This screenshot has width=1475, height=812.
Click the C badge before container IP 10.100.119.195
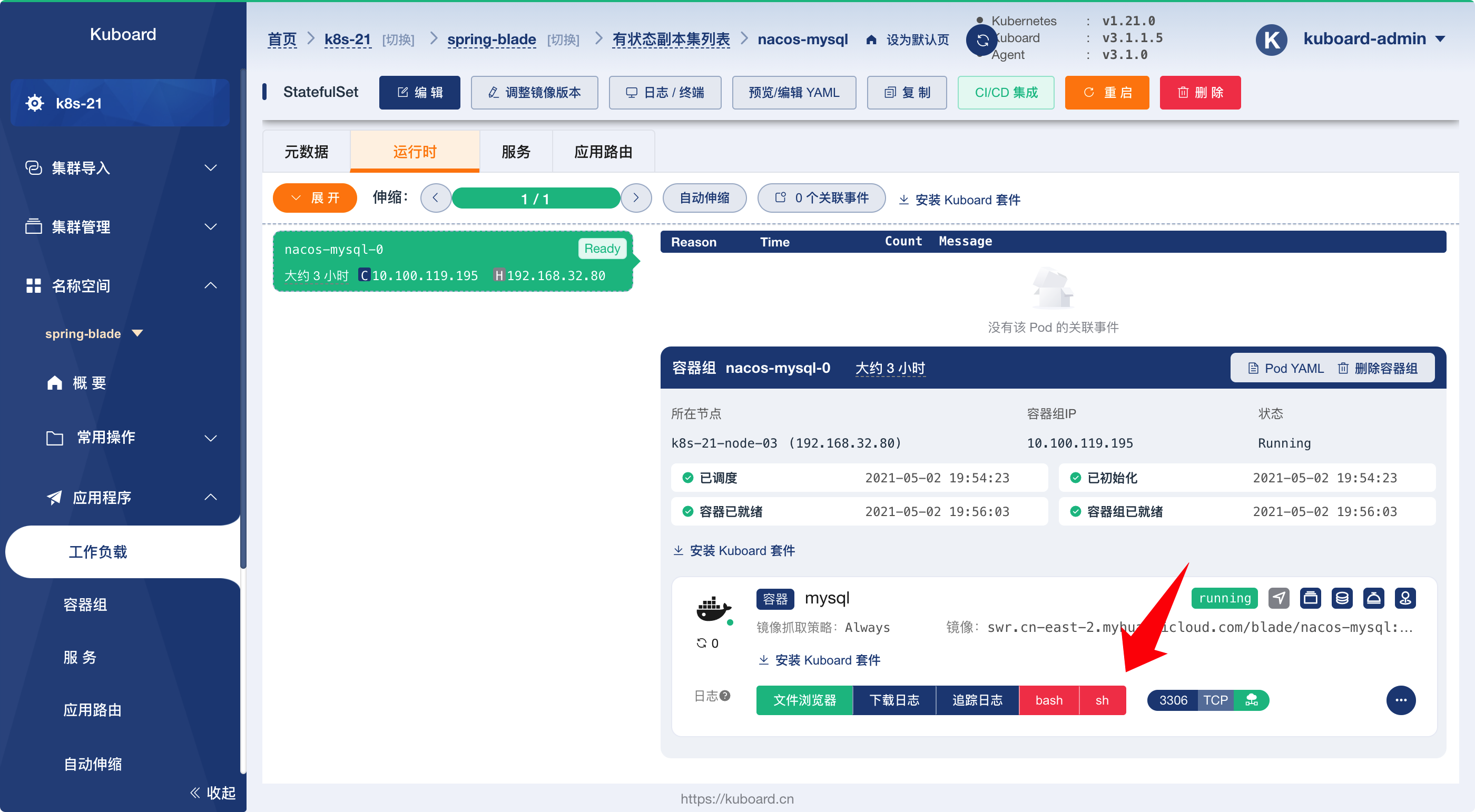(364, 275)
